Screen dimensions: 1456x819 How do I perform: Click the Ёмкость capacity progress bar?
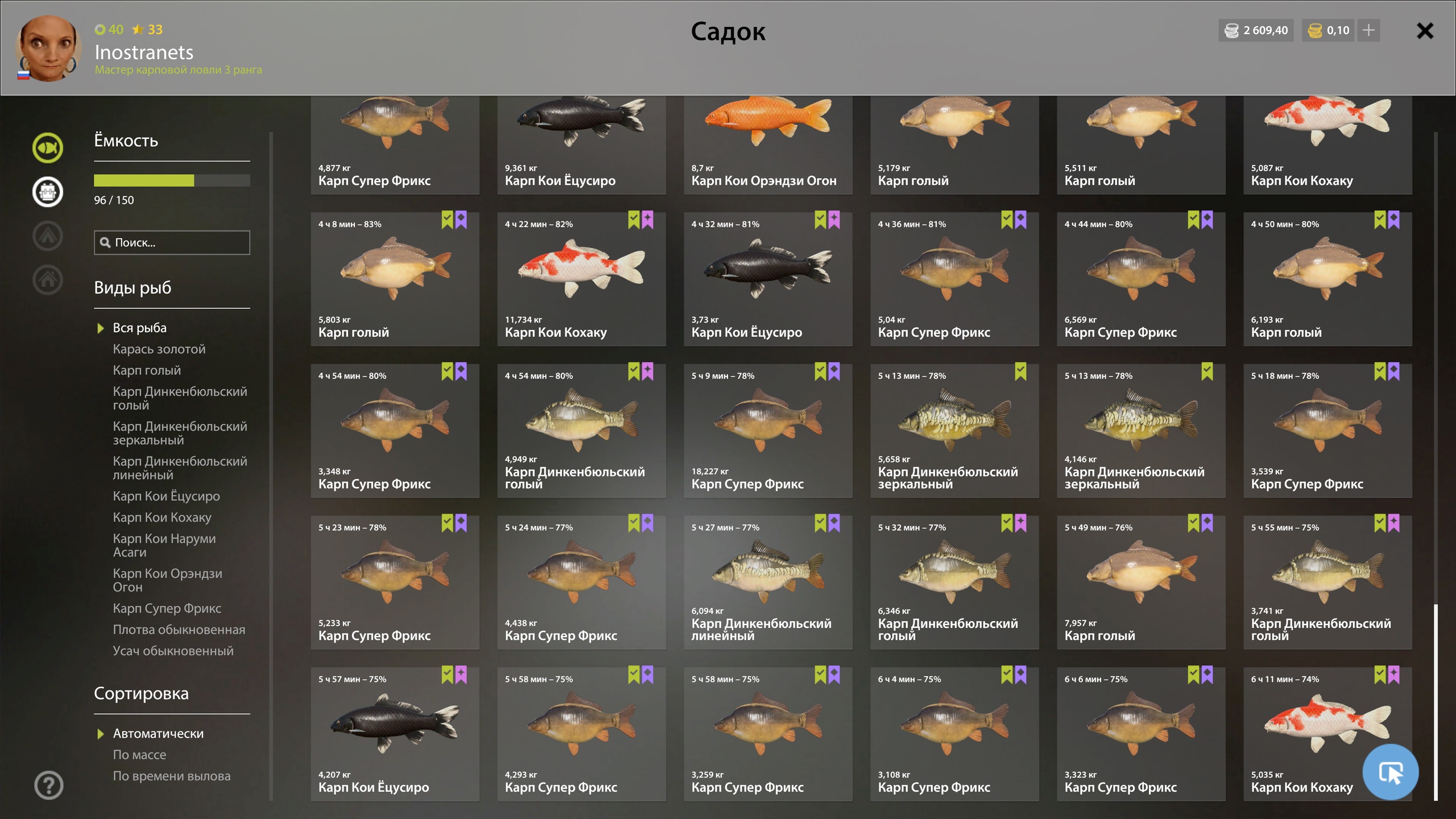172,180
